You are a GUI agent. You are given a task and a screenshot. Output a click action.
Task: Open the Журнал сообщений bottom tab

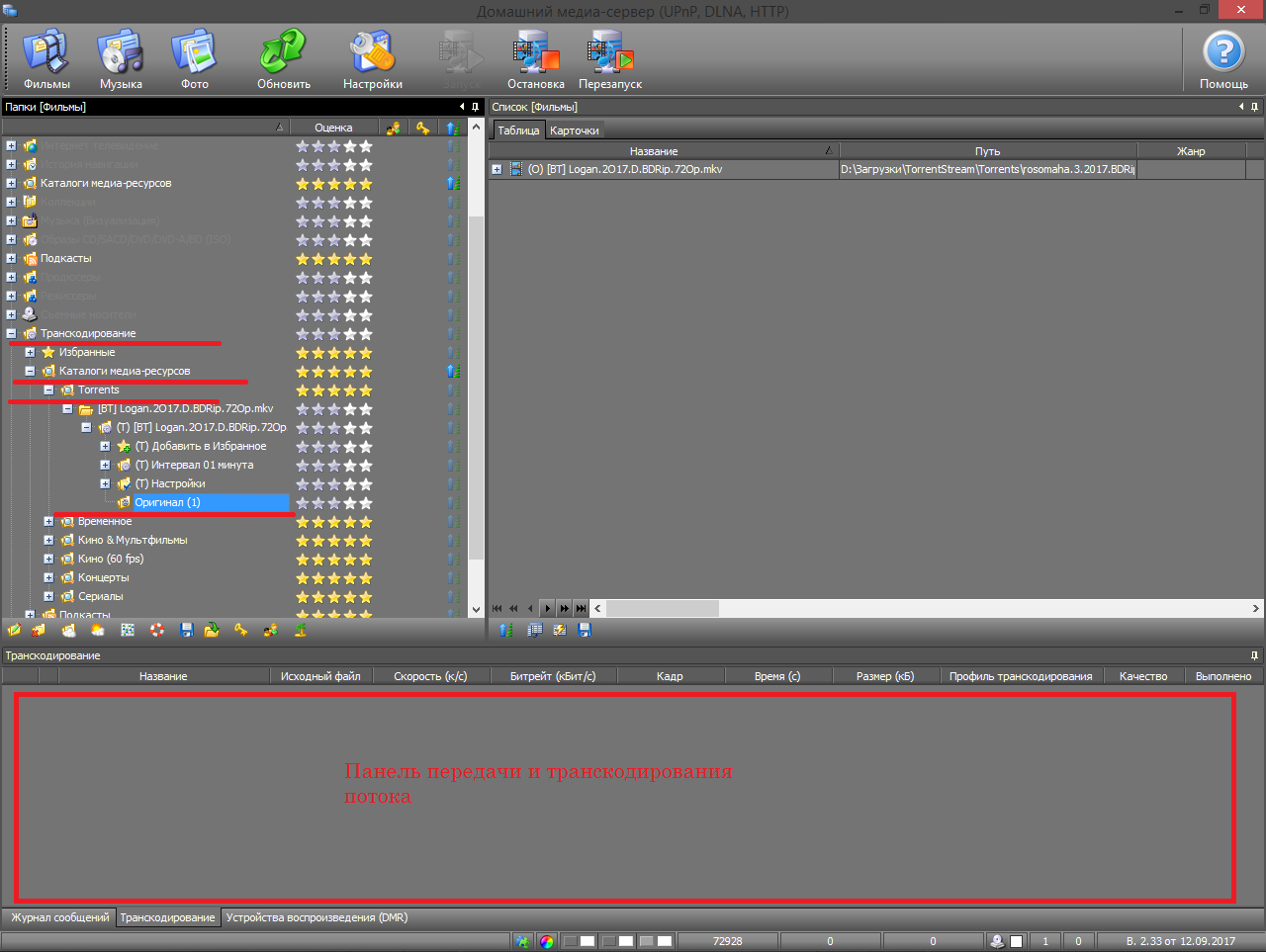[x=59, y=917]
